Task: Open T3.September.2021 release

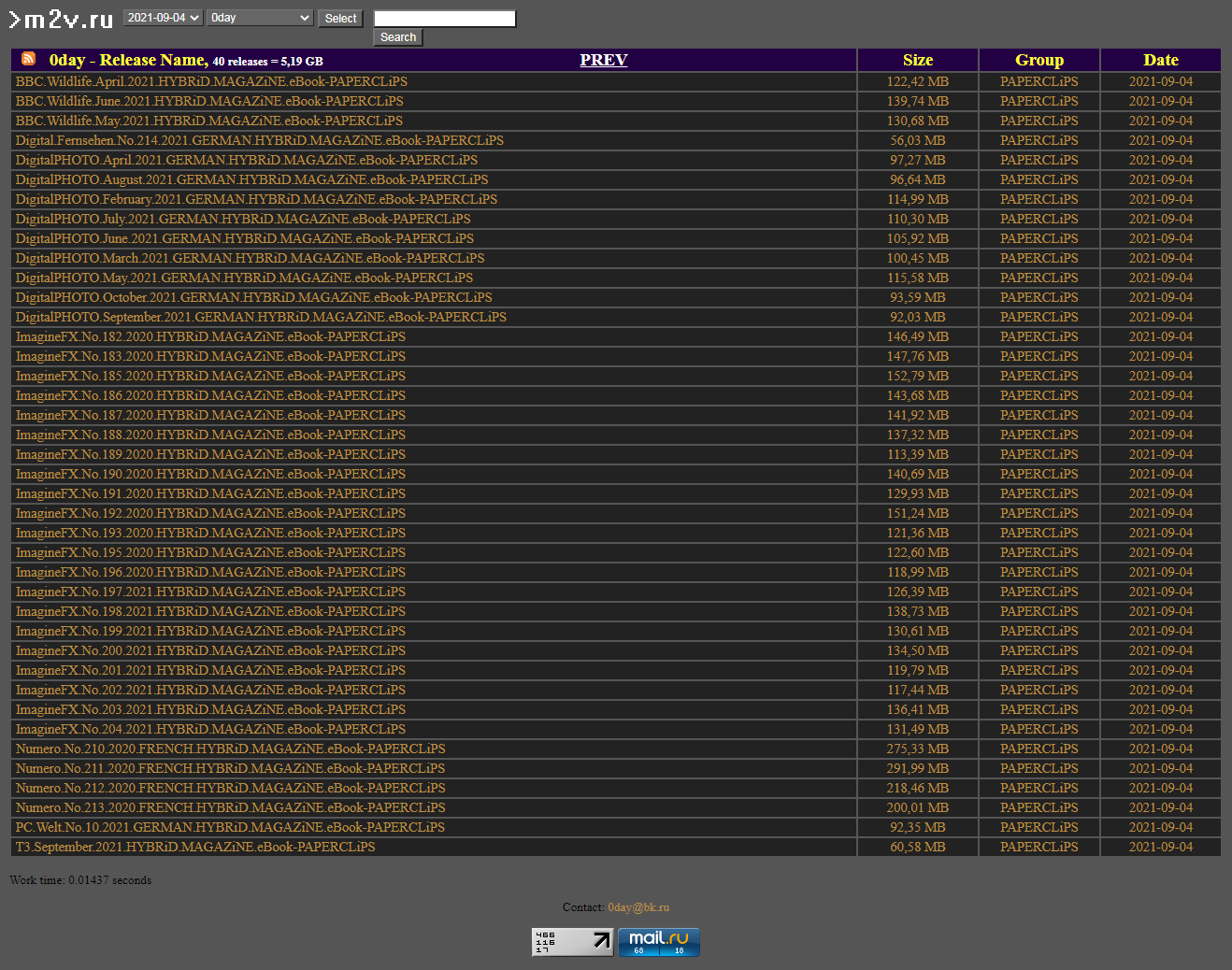Action: 195,847
